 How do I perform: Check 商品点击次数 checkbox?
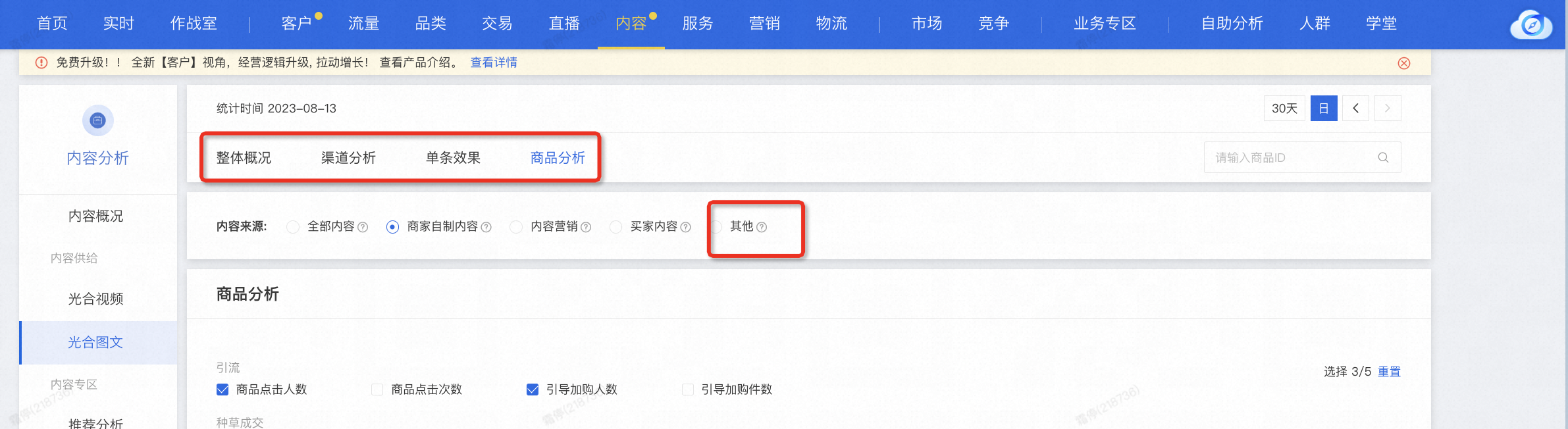[x=377, y=390]
